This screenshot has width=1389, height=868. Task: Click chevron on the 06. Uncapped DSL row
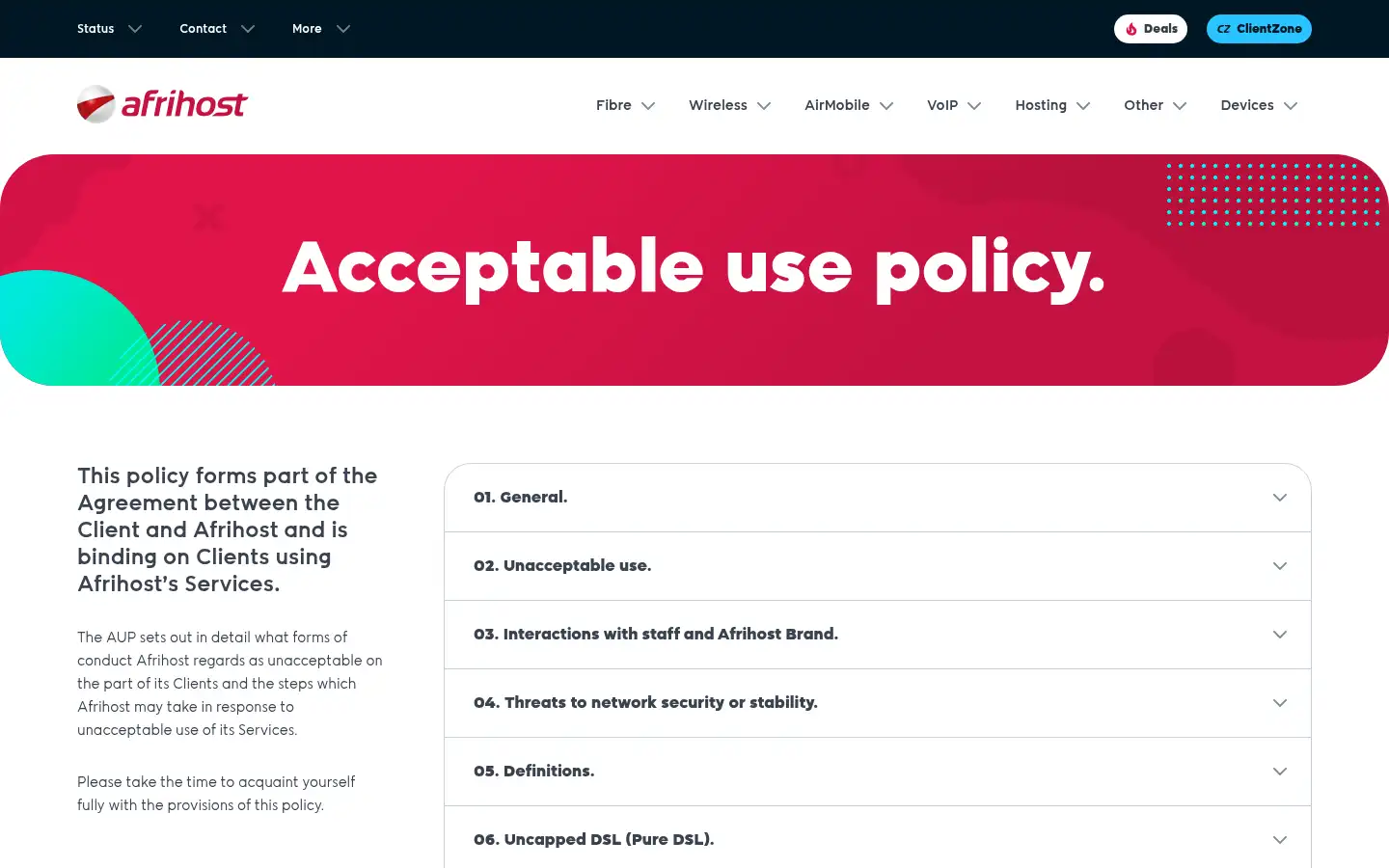point(1280,840)
